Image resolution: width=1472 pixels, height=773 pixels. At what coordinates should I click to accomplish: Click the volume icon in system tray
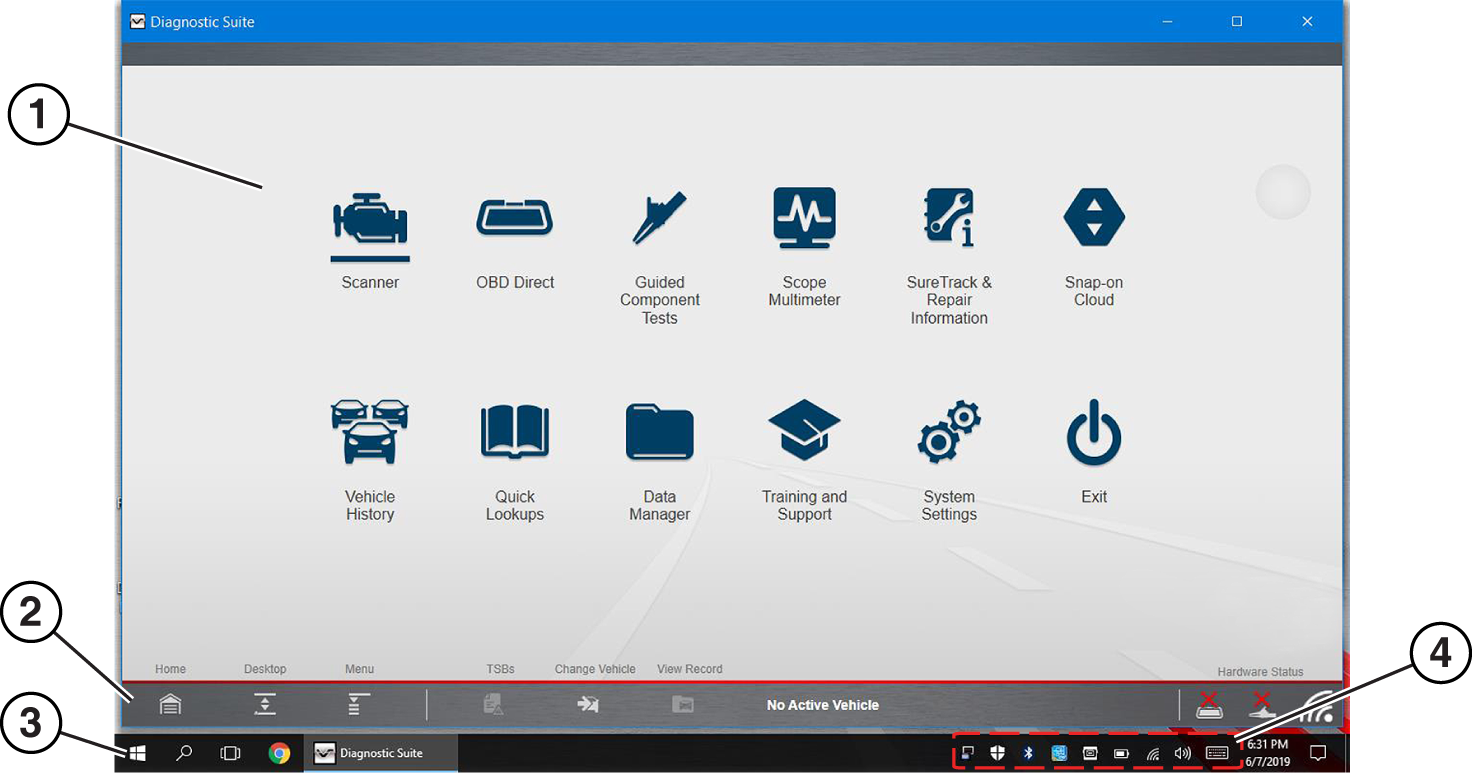(1183, 753)
